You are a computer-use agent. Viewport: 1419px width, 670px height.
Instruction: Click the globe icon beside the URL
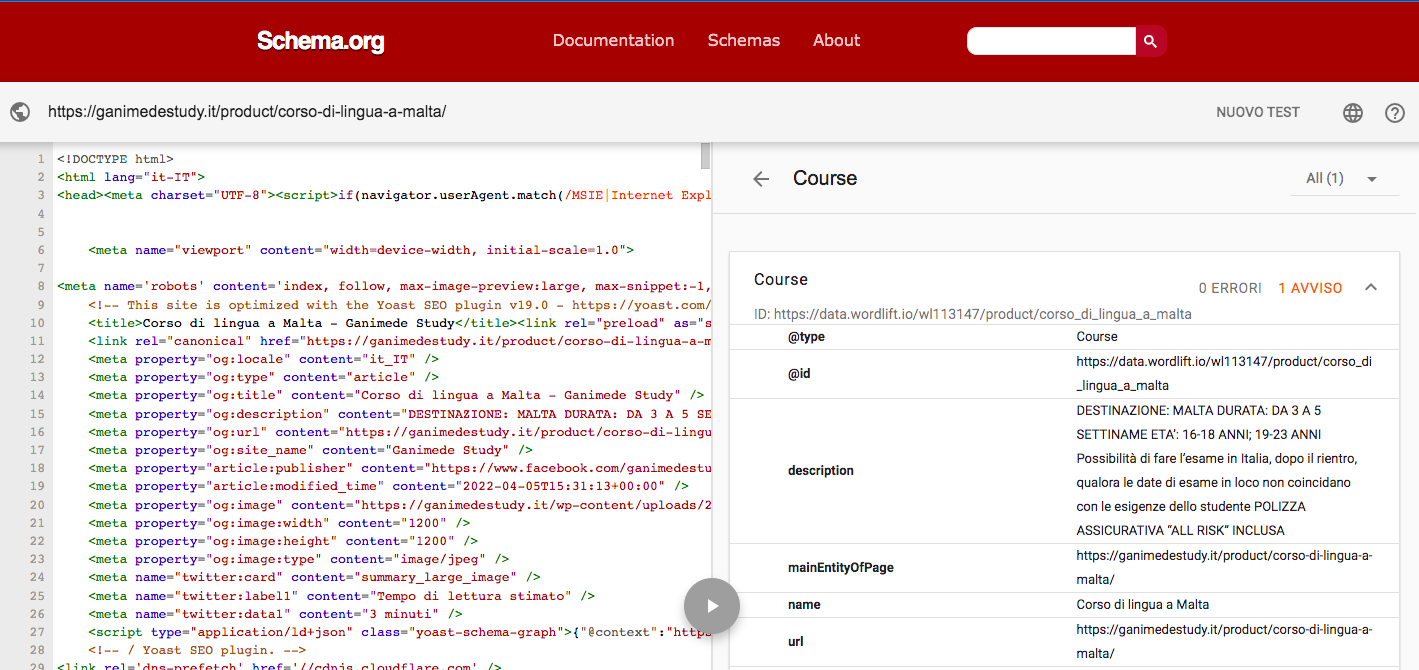(x=20, y=112)
